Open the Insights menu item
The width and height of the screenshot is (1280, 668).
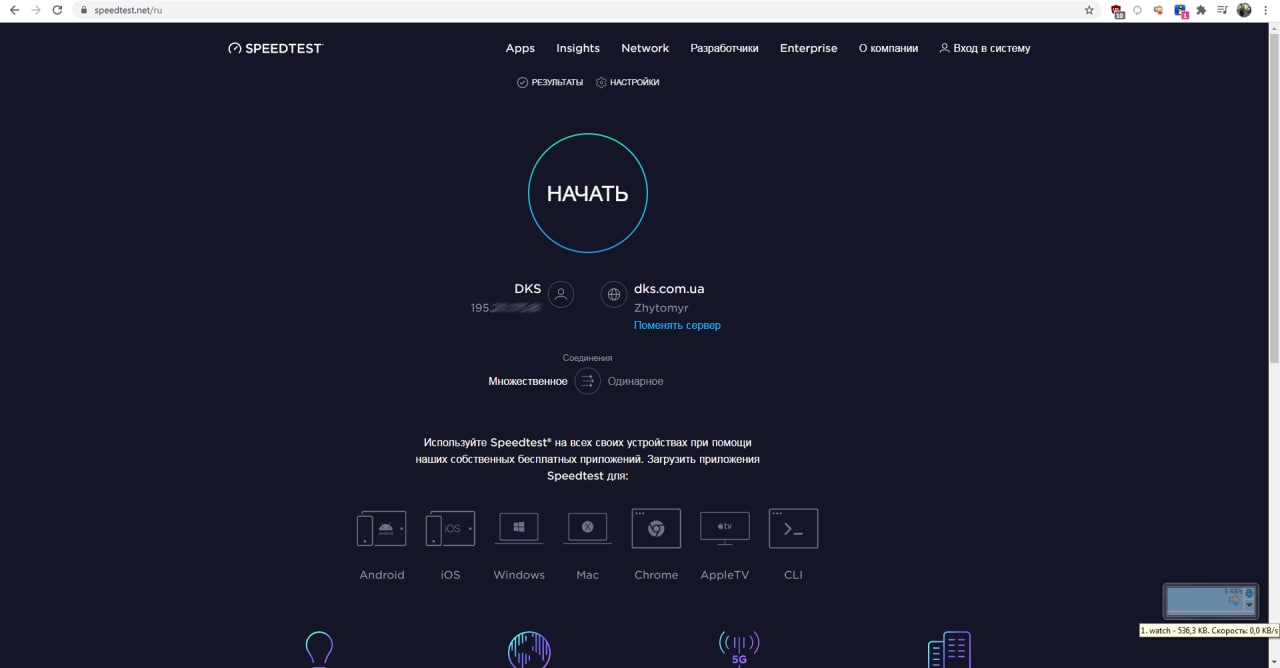pos(578,48)
